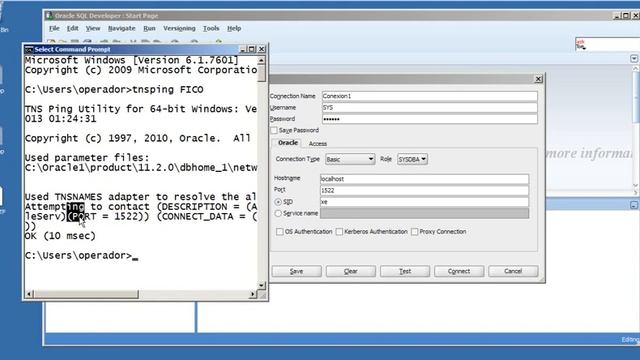The height and width of the screenshot is (360, 640).
Task: Maximize the Command Prompt window
Action: (252, 49)
